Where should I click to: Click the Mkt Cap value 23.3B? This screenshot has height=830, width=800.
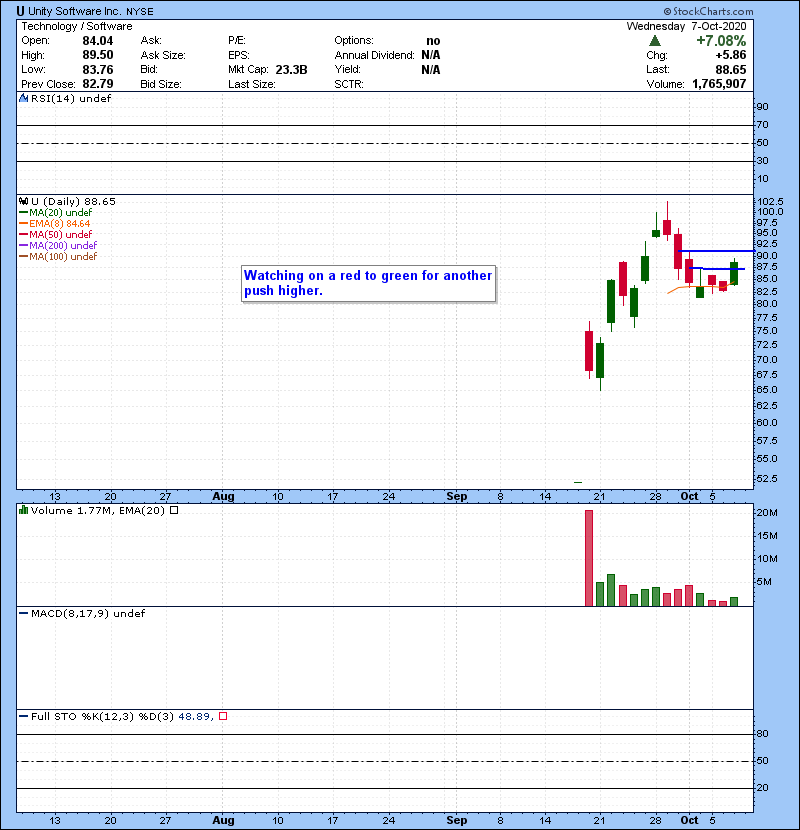(x=291, y=69)
